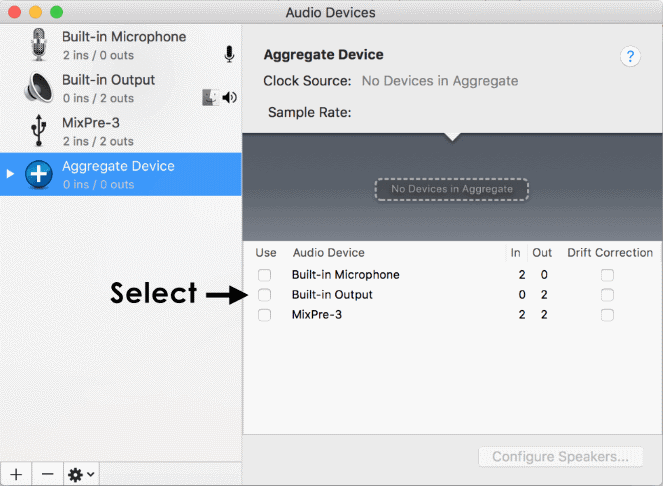Toggle Drift Correction for MixPre-3
The height and width of the screenshot is (486, 663).
click(607, 315)
